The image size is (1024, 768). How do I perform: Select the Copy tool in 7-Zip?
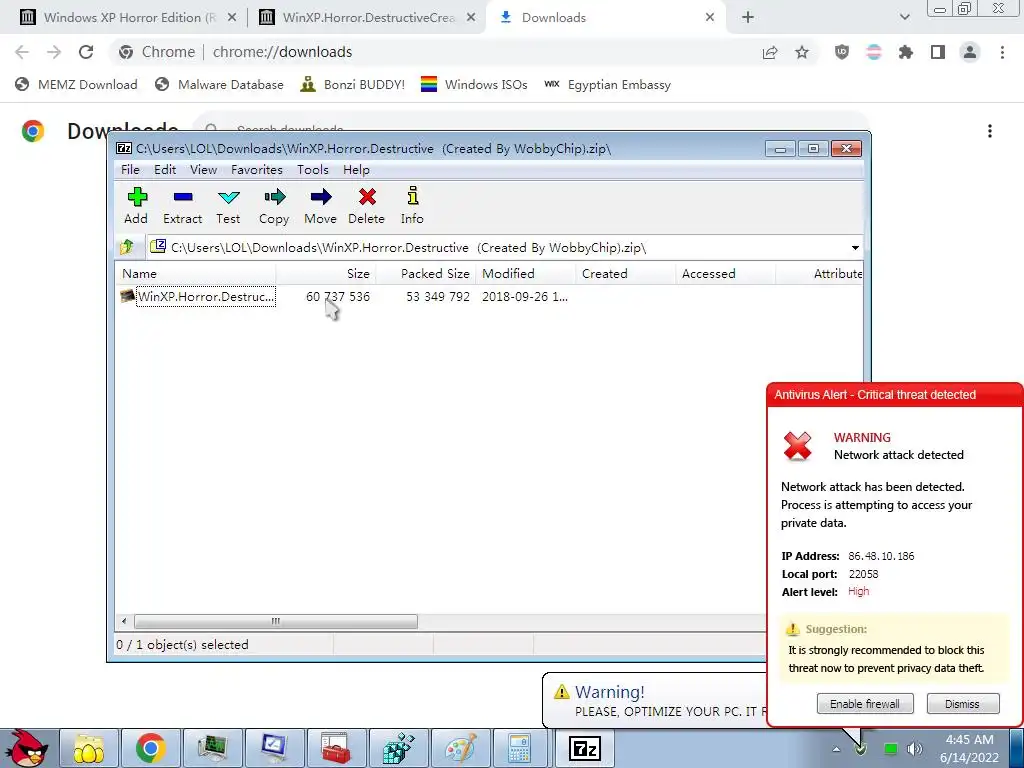274,206
